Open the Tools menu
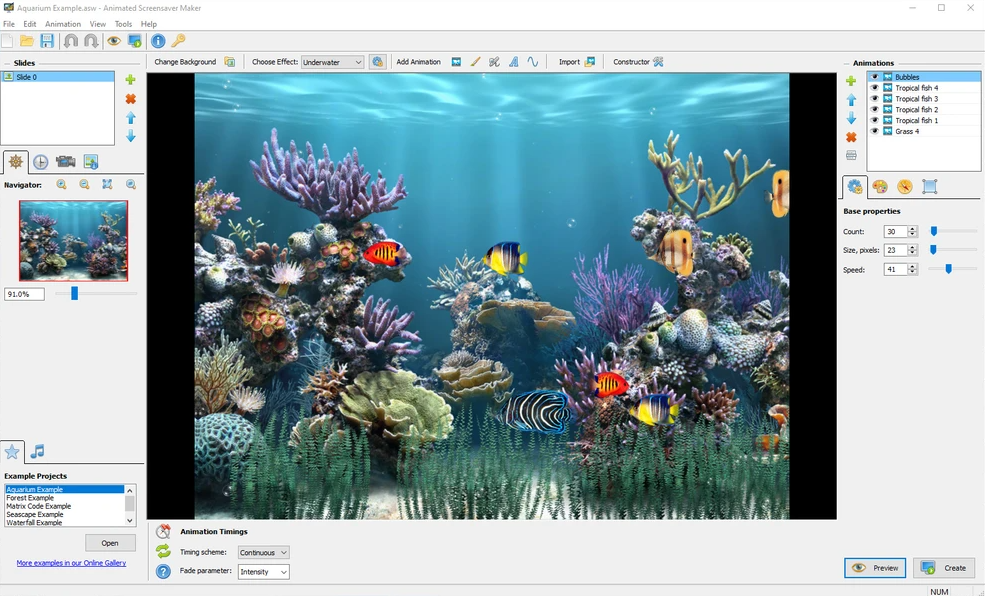The width and height of the screenshot is (985, 596). pos(123,24)
